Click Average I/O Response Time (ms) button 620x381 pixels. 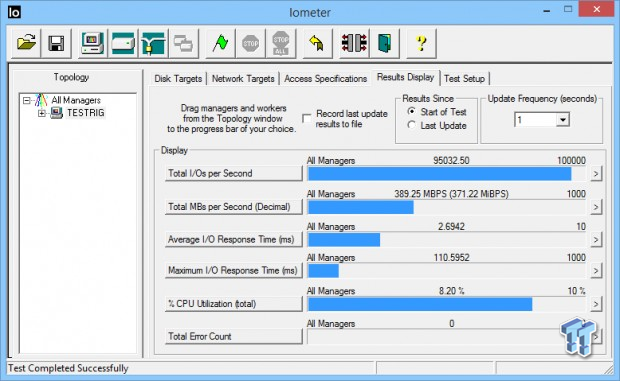point(233,240)
